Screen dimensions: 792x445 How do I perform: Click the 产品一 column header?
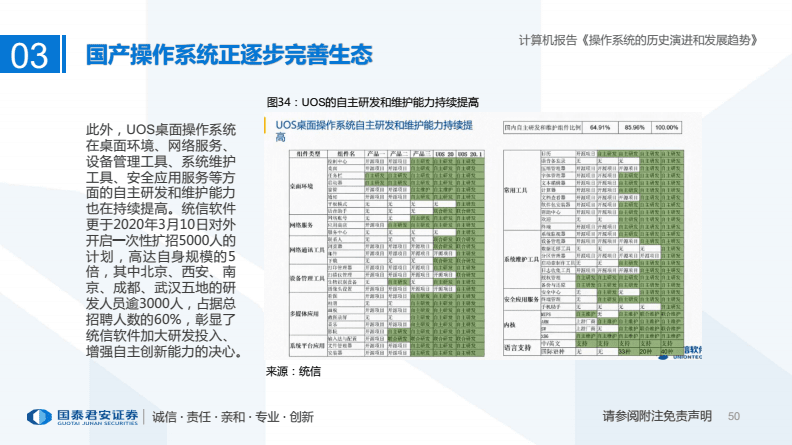point(376,154)
